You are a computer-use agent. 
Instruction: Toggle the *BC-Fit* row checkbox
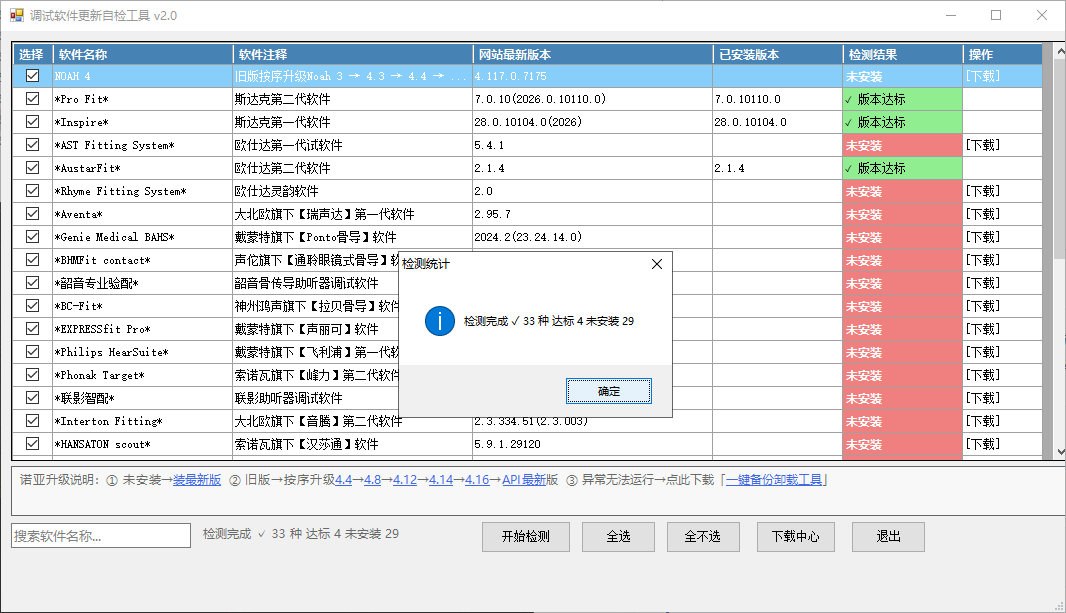(32, 306)
